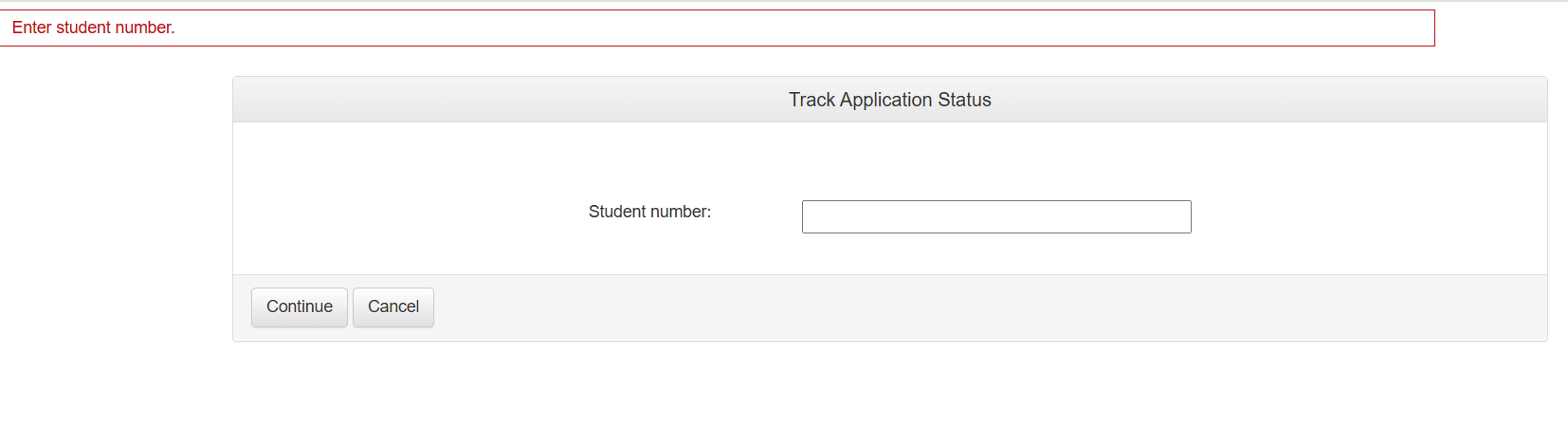Viewport: 1568px width, 447px height.
Task: Place cursor in the student number textbox
Action: click(995, 216)
